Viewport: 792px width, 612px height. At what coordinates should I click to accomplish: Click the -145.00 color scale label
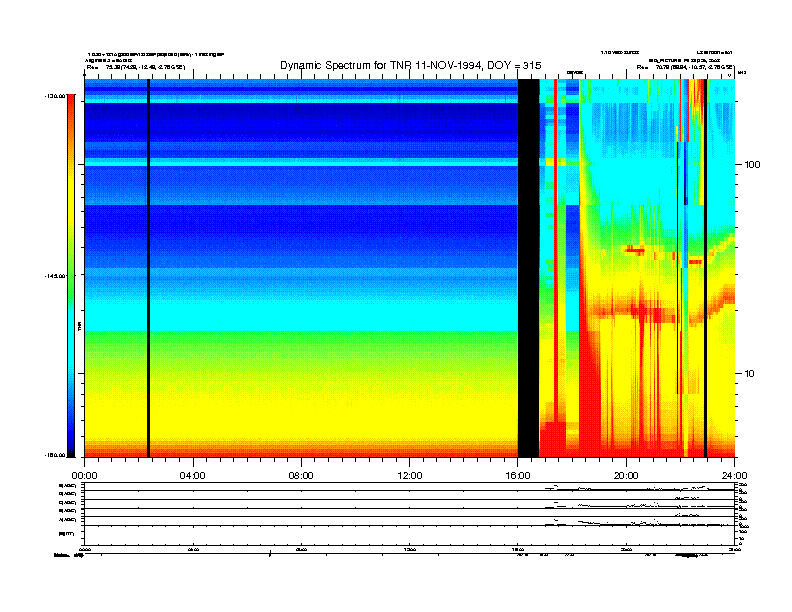[56, 276]
